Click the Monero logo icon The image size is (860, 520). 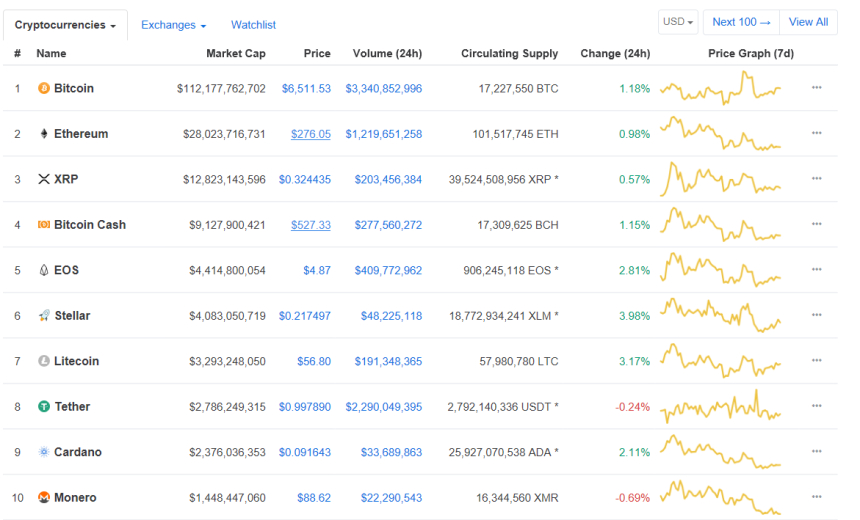[x=44, y=498]
